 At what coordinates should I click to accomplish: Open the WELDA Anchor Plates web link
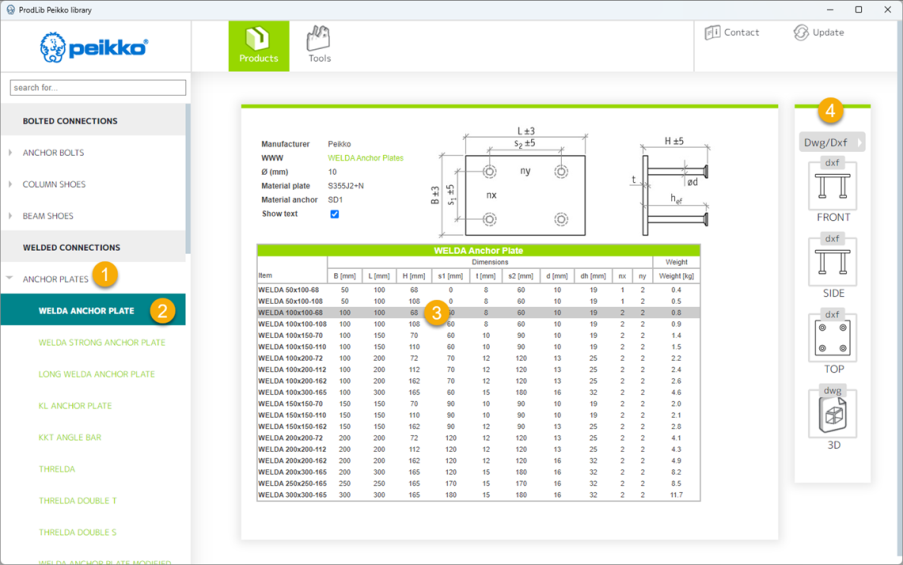click(365, 158)
